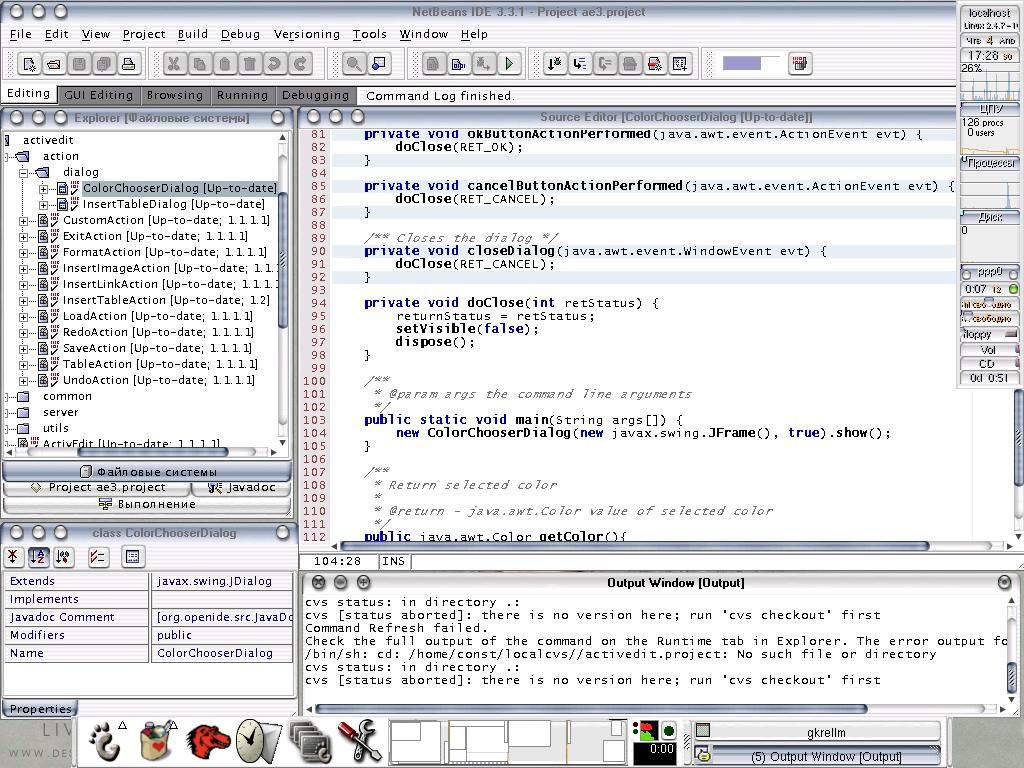Open the File menu

point(20,34)
